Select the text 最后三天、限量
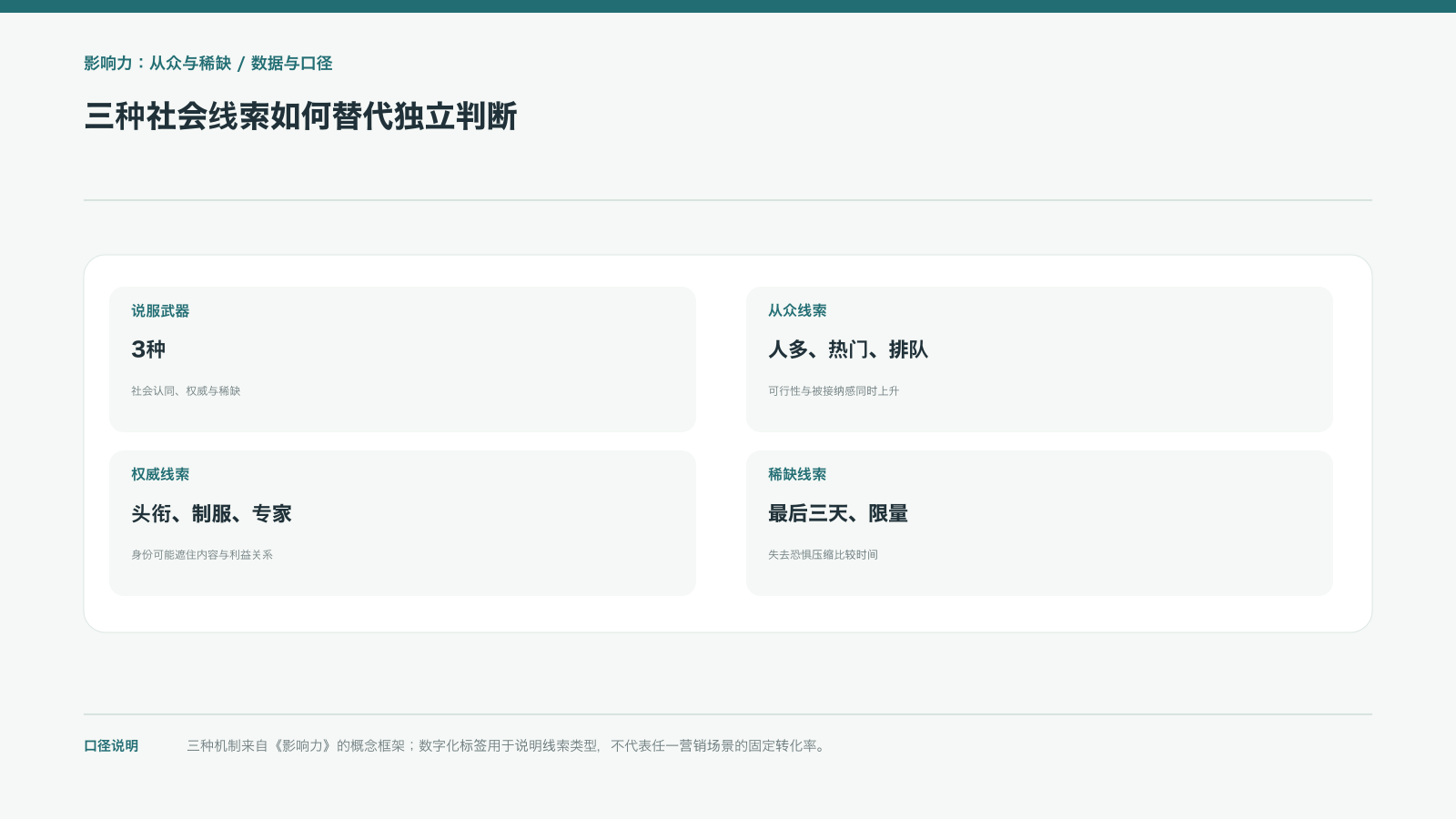The width and height of the screenshot is (1456, 819). pos(838,513)
